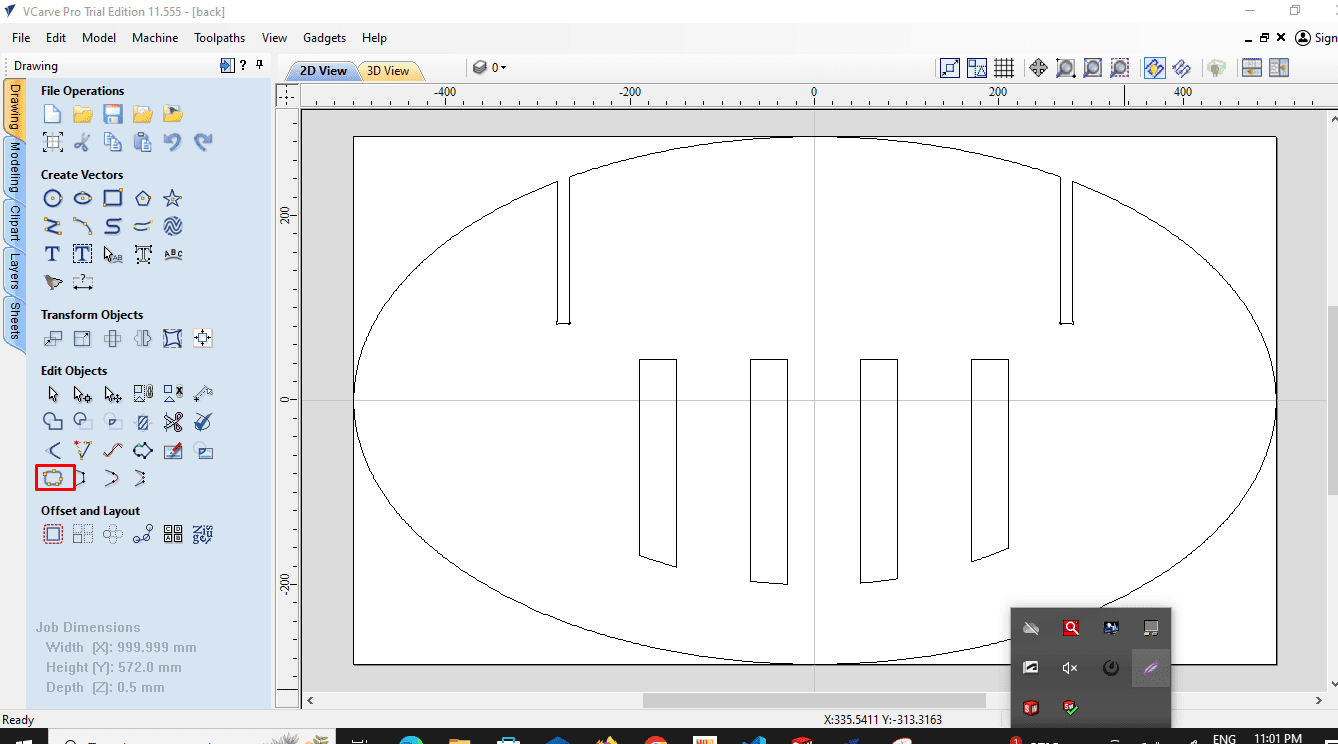1338x744 pixels.
Task: Click the ENG language indicator on taskbar
Action: (1224, 739)
